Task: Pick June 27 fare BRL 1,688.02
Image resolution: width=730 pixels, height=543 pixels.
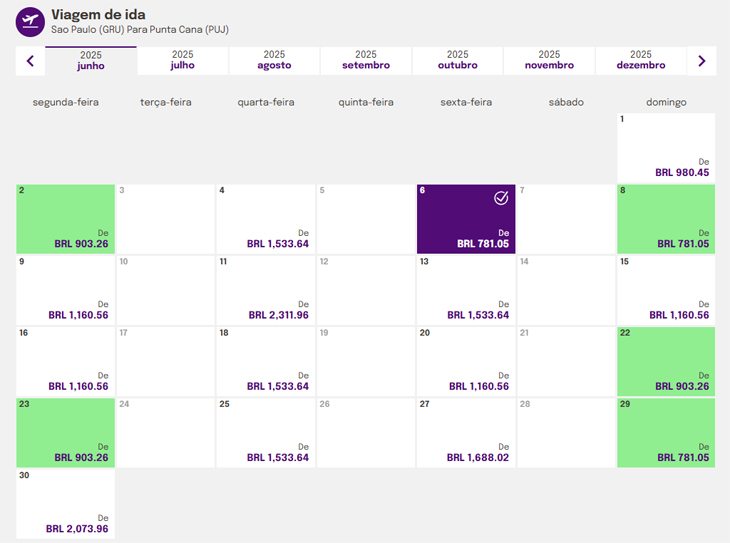Action: pos(466,432)
